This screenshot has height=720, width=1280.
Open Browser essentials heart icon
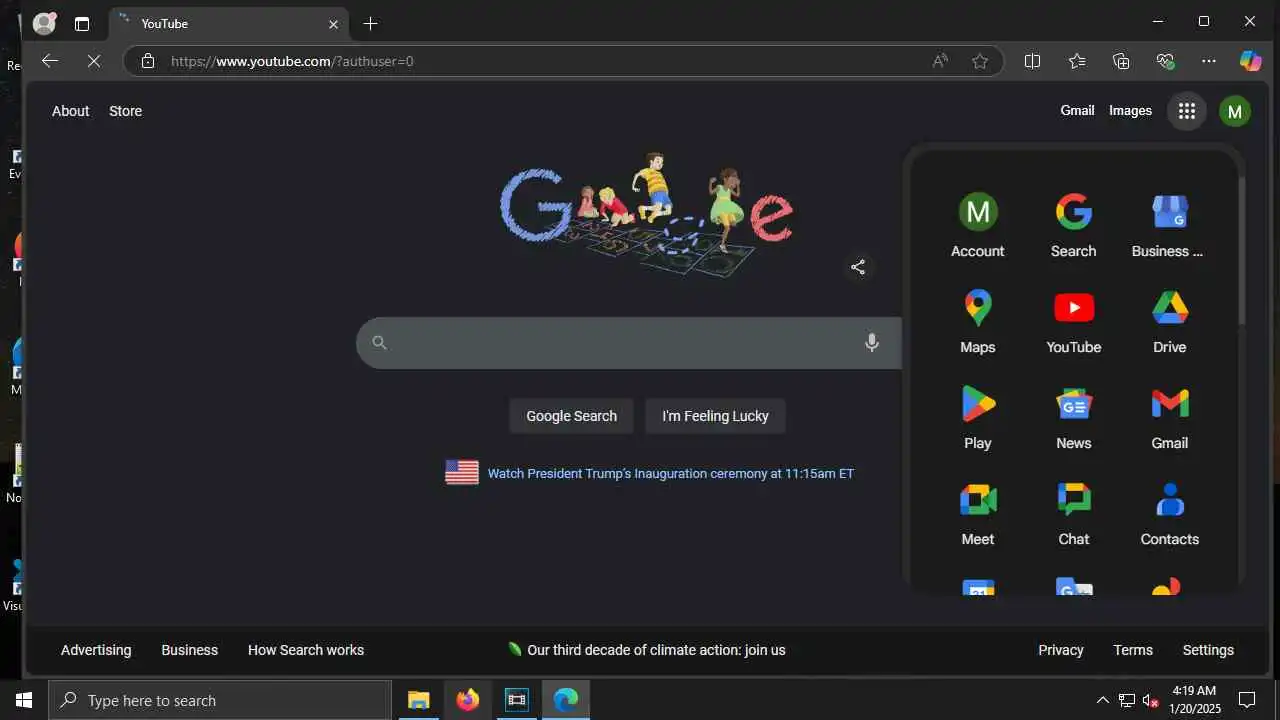[1165, 61]
